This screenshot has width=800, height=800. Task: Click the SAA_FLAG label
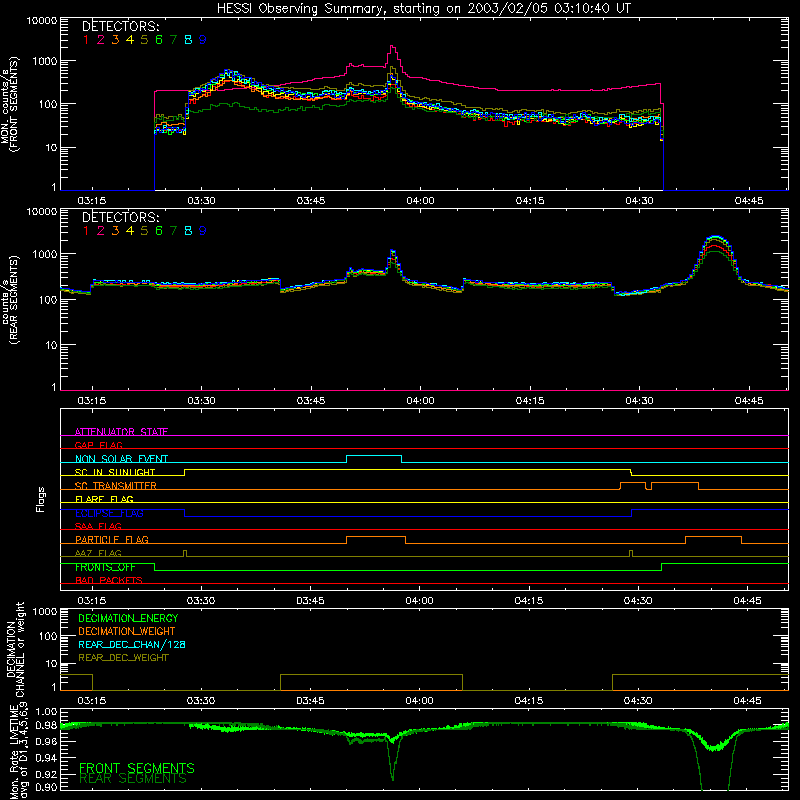click(x=98, y=526)
